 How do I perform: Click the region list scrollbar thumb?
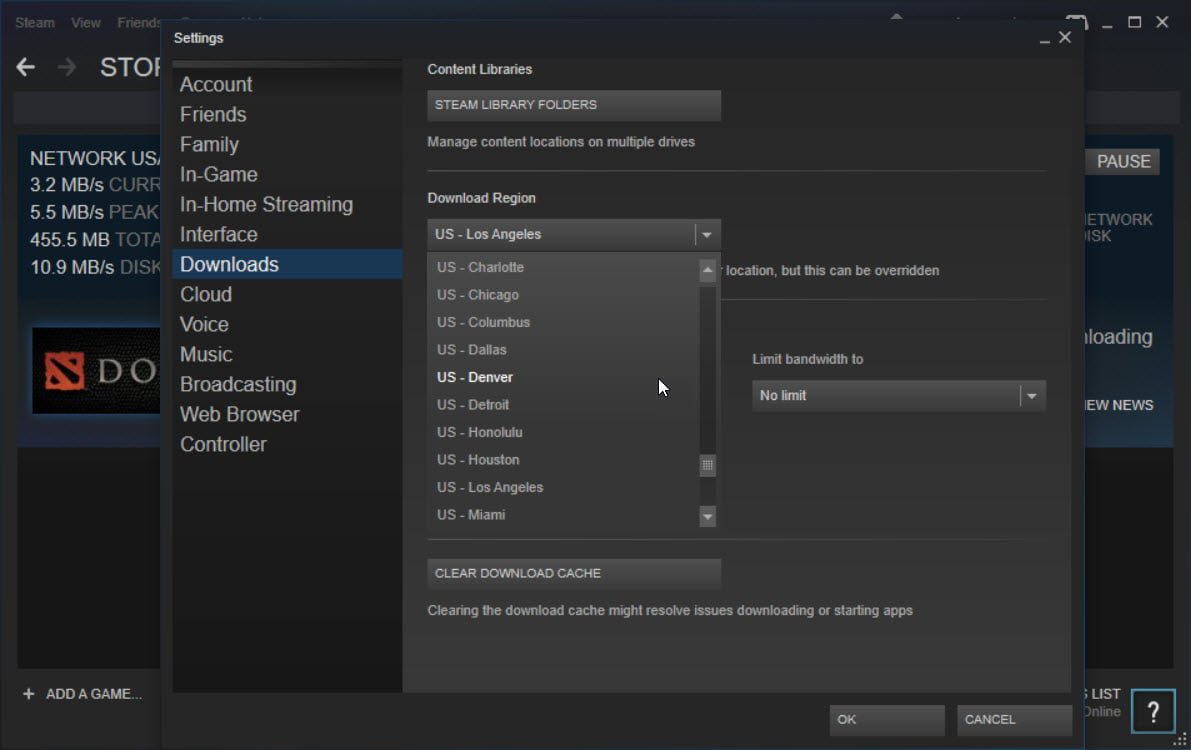click(x=707, y=465)
